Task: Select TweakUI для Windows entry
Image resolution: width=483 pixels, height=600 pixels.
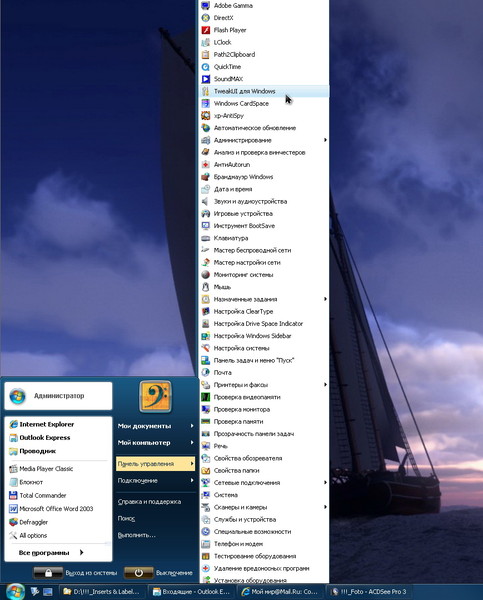Action: [x=264, y=91]
